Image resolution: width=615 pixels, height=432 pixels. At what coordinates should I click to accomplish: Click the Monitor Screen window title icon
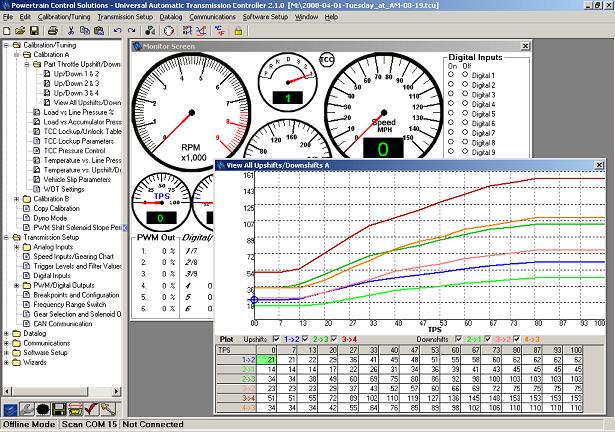coord(137,46)
